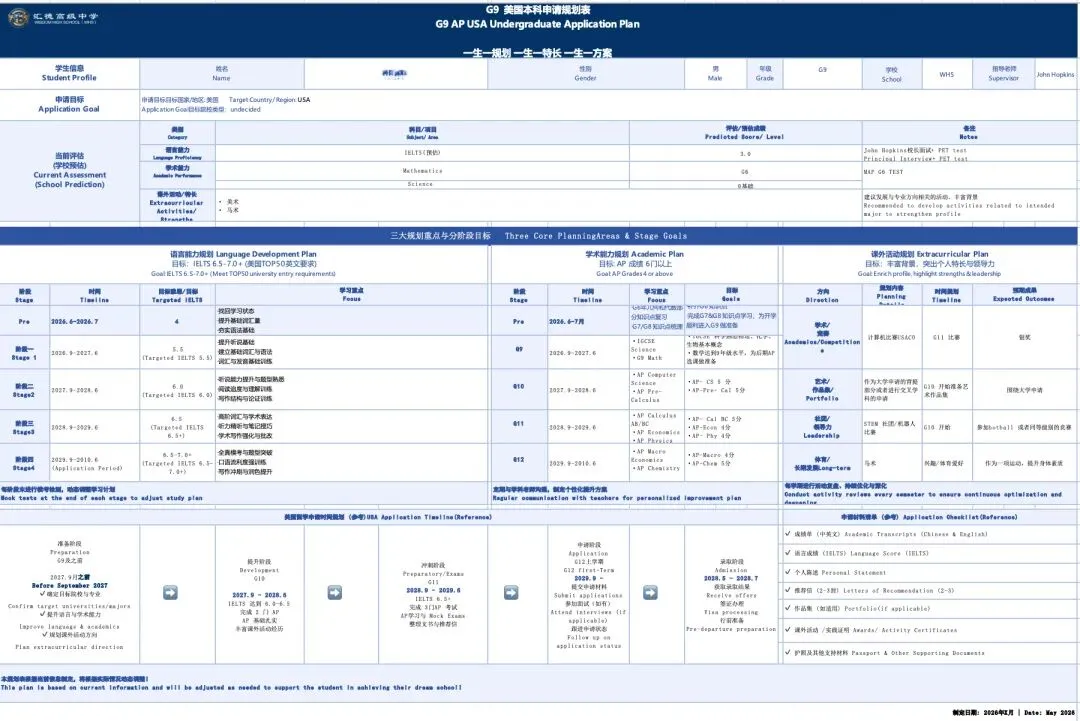1080x721 pixels.
Task: Click the '(Targeted IELTS 6.0)' cell
Action: pos(177,390)
